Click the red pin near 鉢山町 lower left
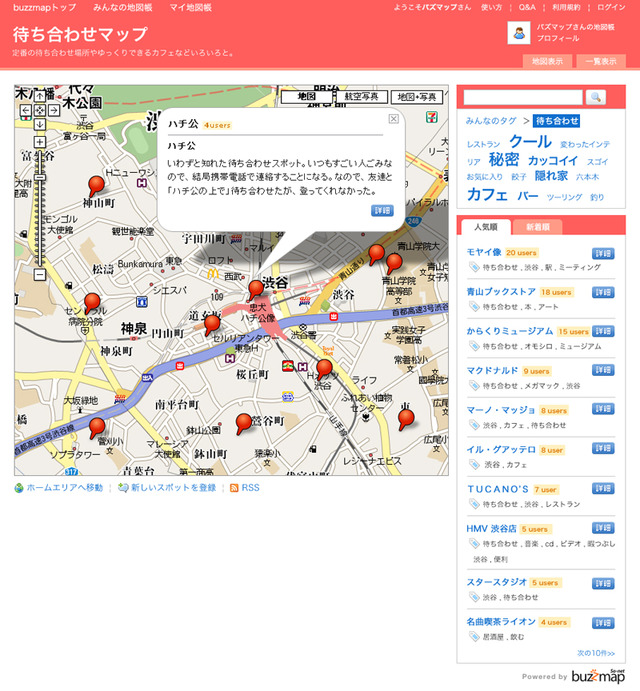Image resolution: width=640 pixels, height=691 pixels. click(97, 428)
